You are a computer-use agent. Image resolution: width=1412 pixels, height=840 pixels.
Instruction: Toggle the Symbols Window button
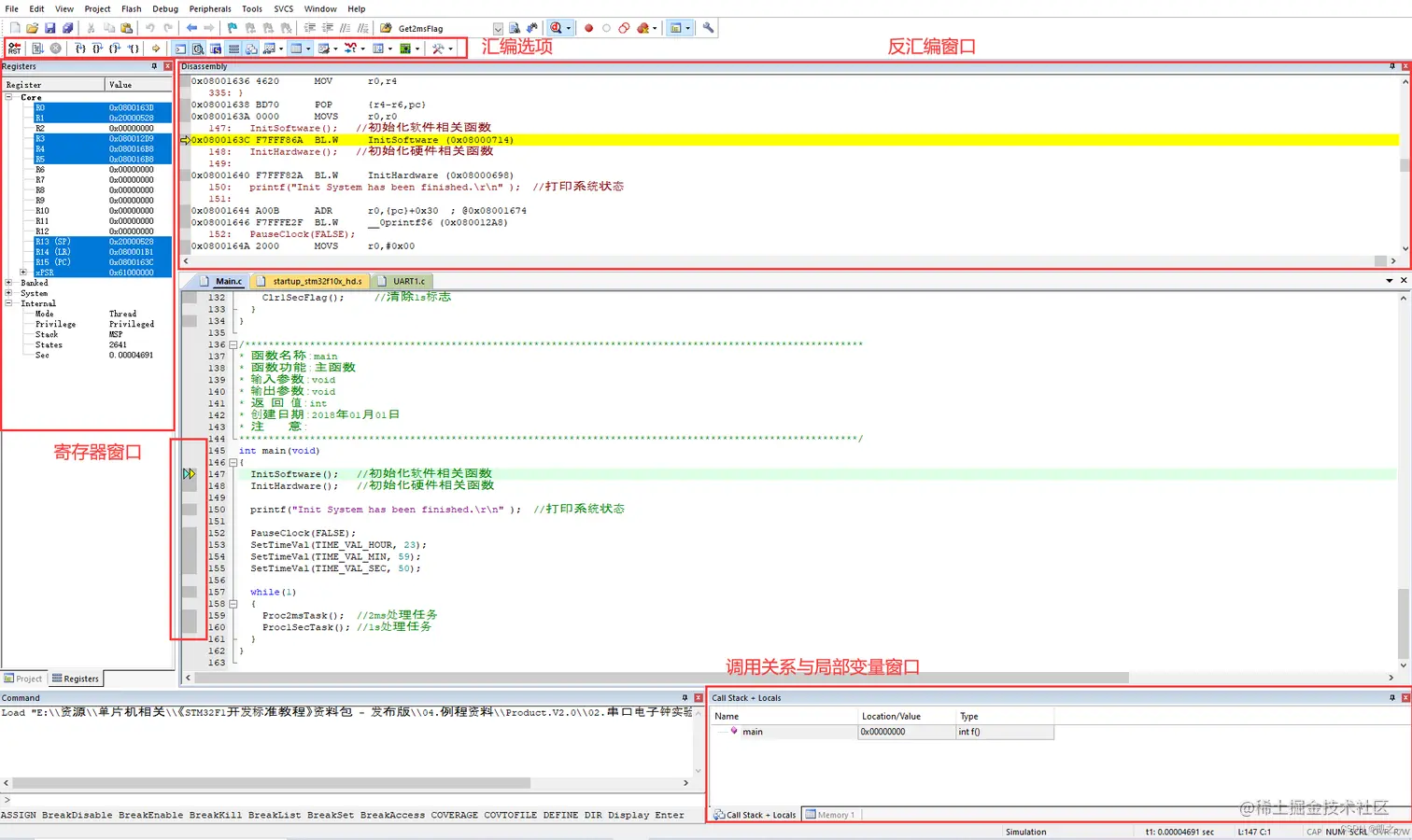(x=216, y=49)
